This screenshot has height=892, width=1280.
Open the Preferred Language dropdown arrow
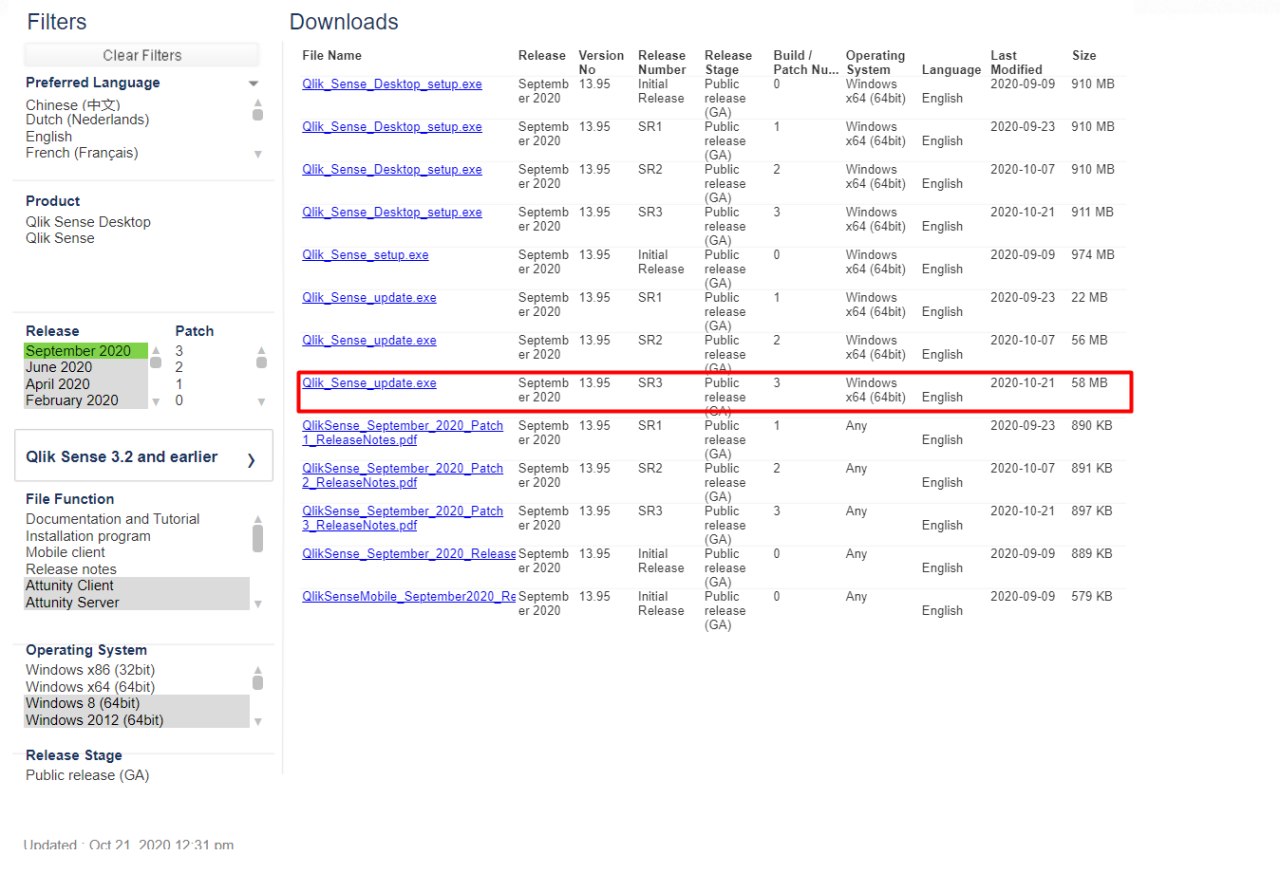[x=253, y=84]
